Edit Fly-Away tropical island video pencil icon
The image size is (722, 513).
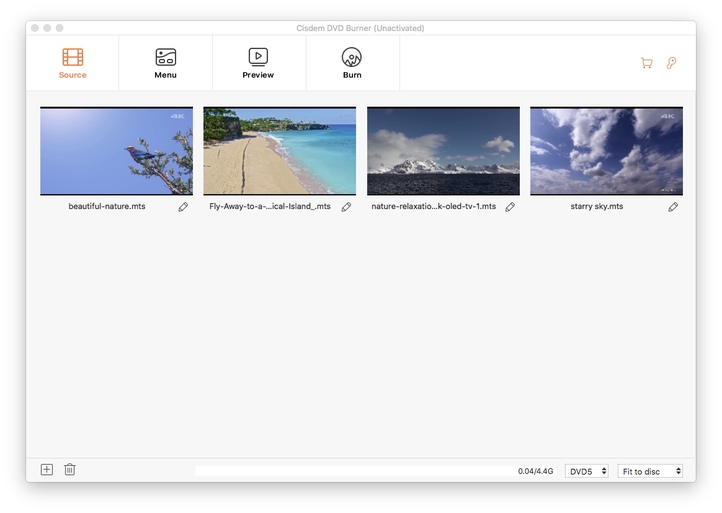point(346,207)
